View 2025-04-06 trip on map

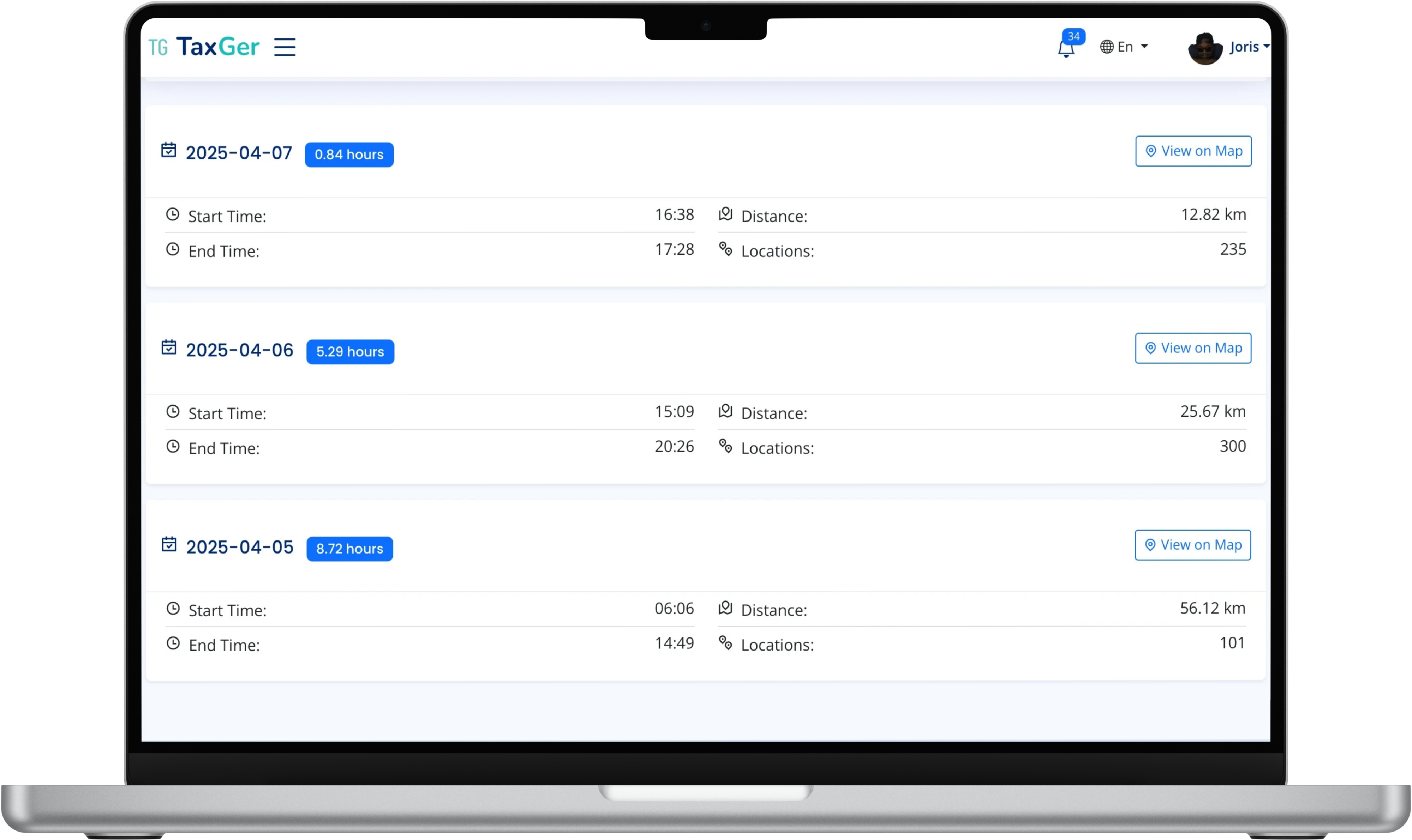(1193, 348)
